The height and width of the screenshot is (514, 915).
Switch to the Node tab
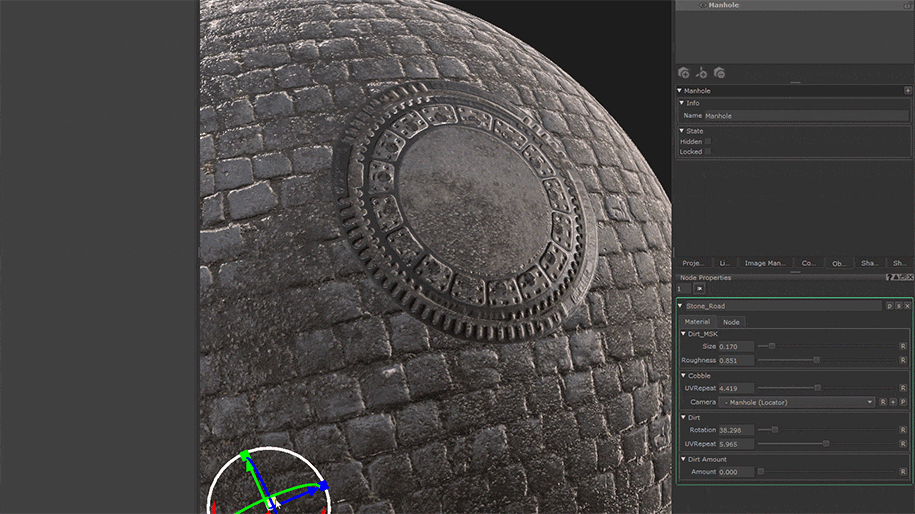click(731, 322)
